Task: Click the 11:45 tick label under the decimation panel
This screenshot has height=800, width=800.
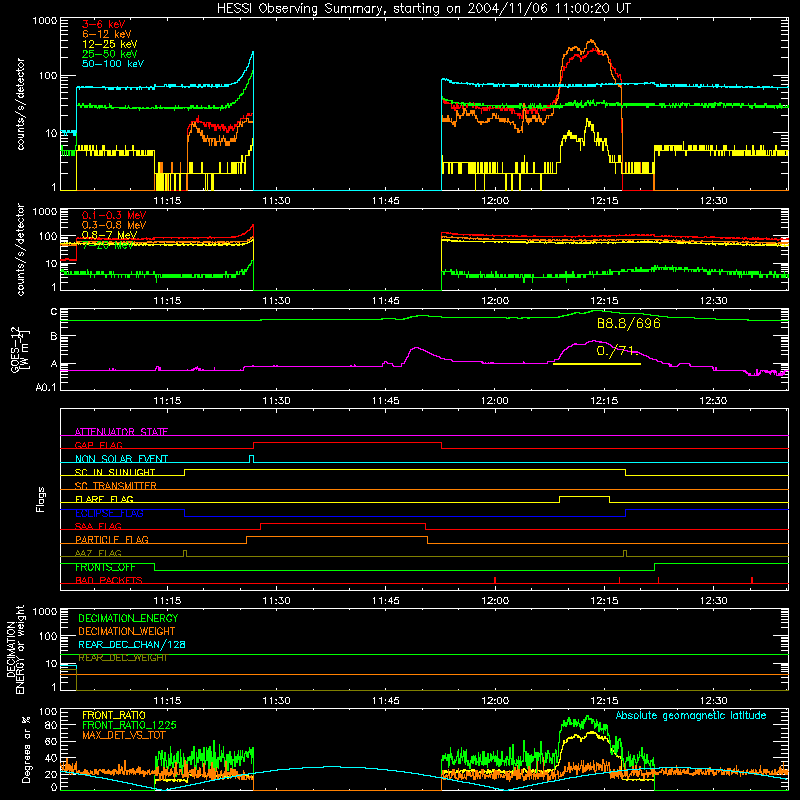Action: click(386, 700)
